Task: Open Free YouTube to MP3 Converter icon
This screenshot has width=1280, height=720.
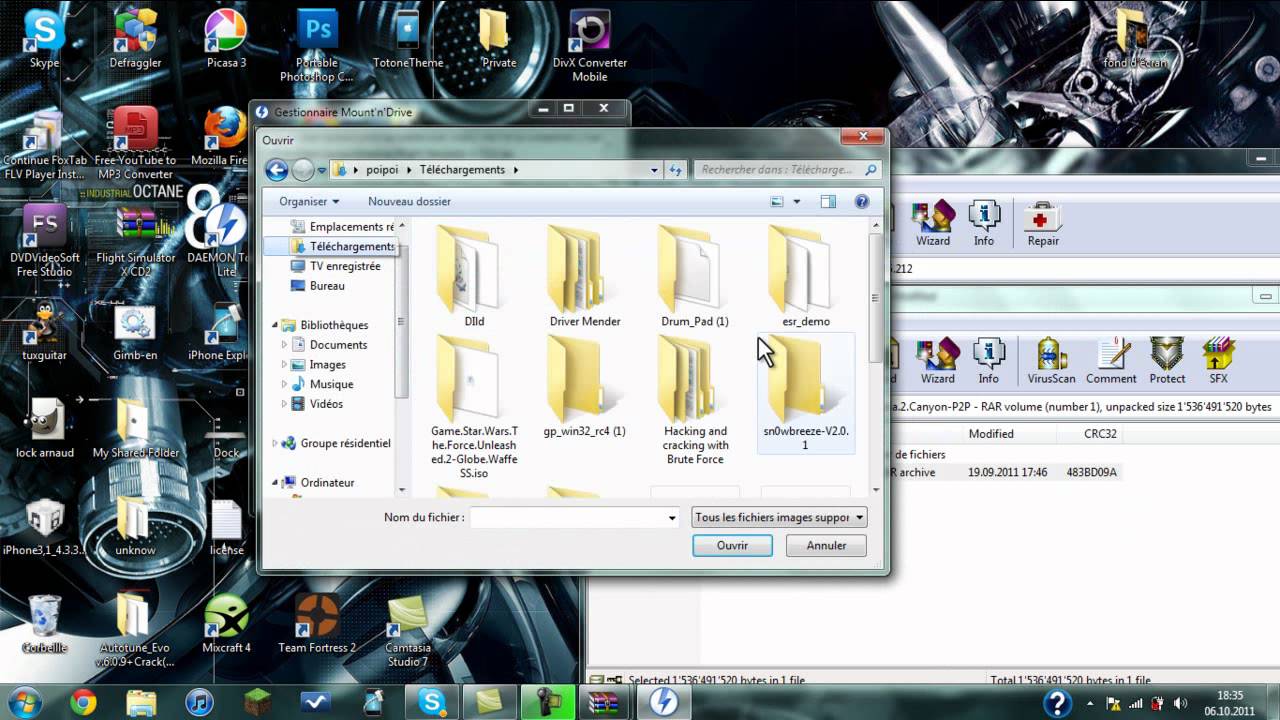Action: point(136,143)
